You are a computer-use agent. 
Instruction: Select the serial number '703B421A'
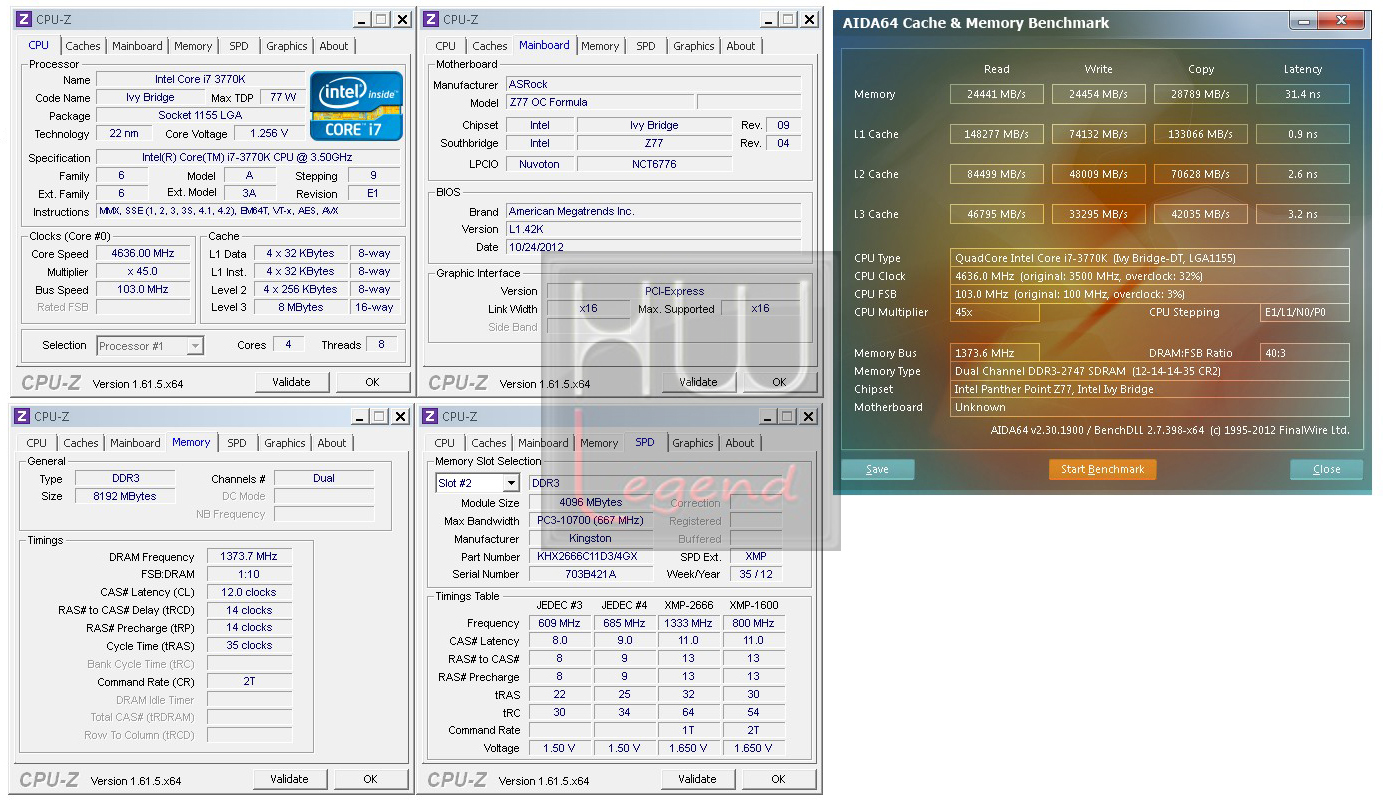(x=592, y=574)
